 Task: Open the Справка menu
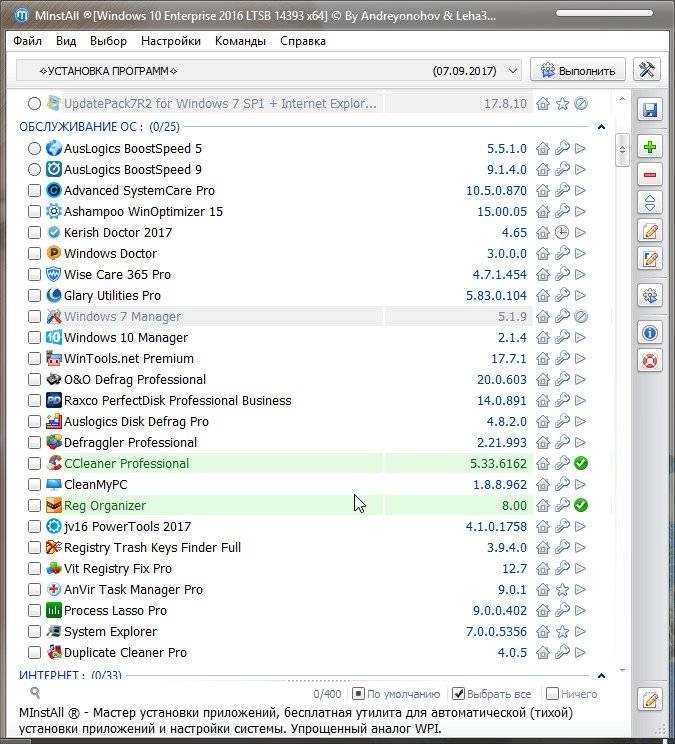point(303,41)
